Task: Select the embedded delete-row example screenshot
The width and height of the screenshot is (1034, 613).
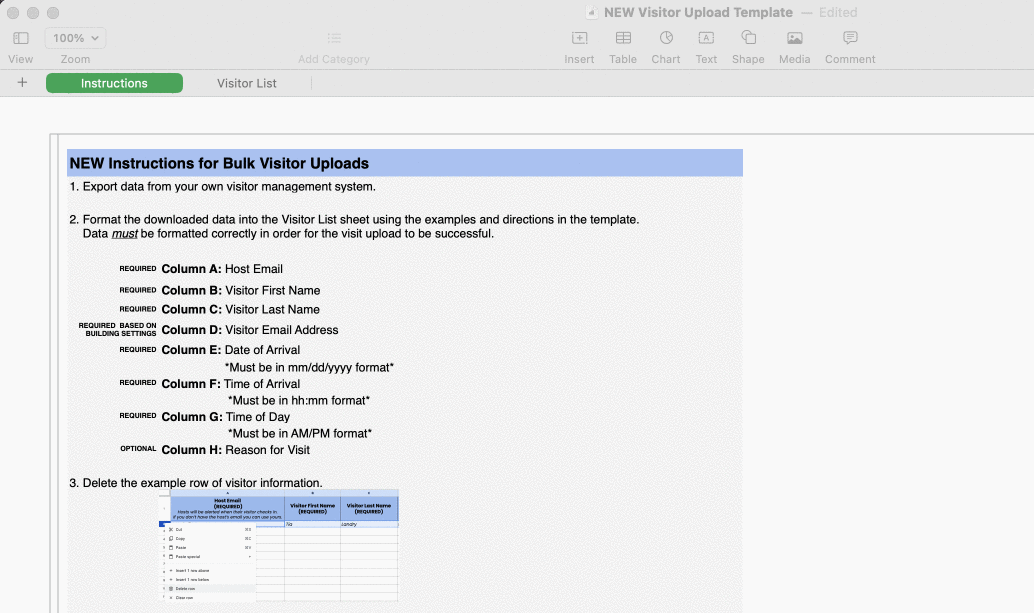Action: tap(278, 545)
